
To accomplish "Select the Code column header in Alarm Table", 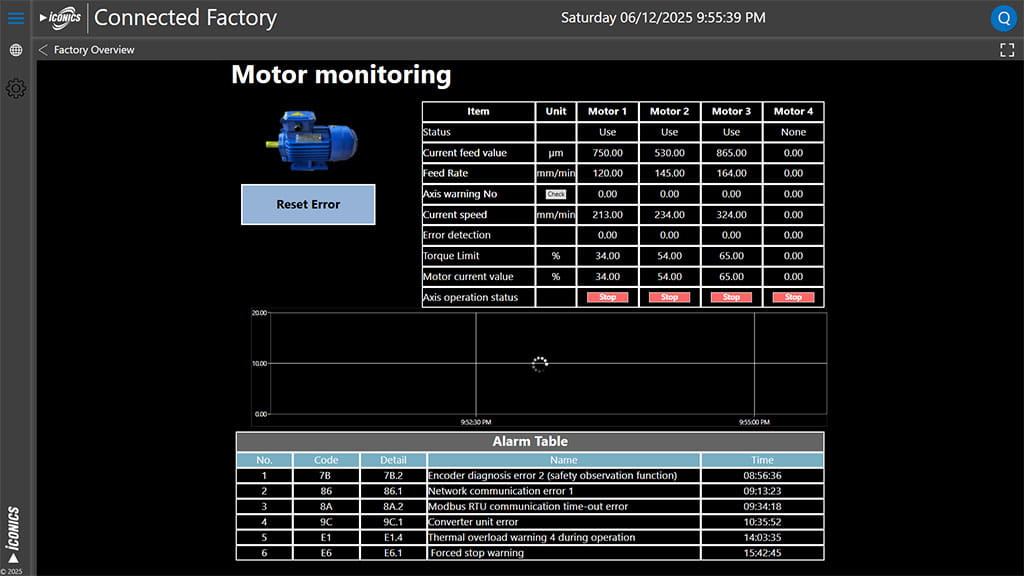I will pyautogui.click(x=326, y=460).
